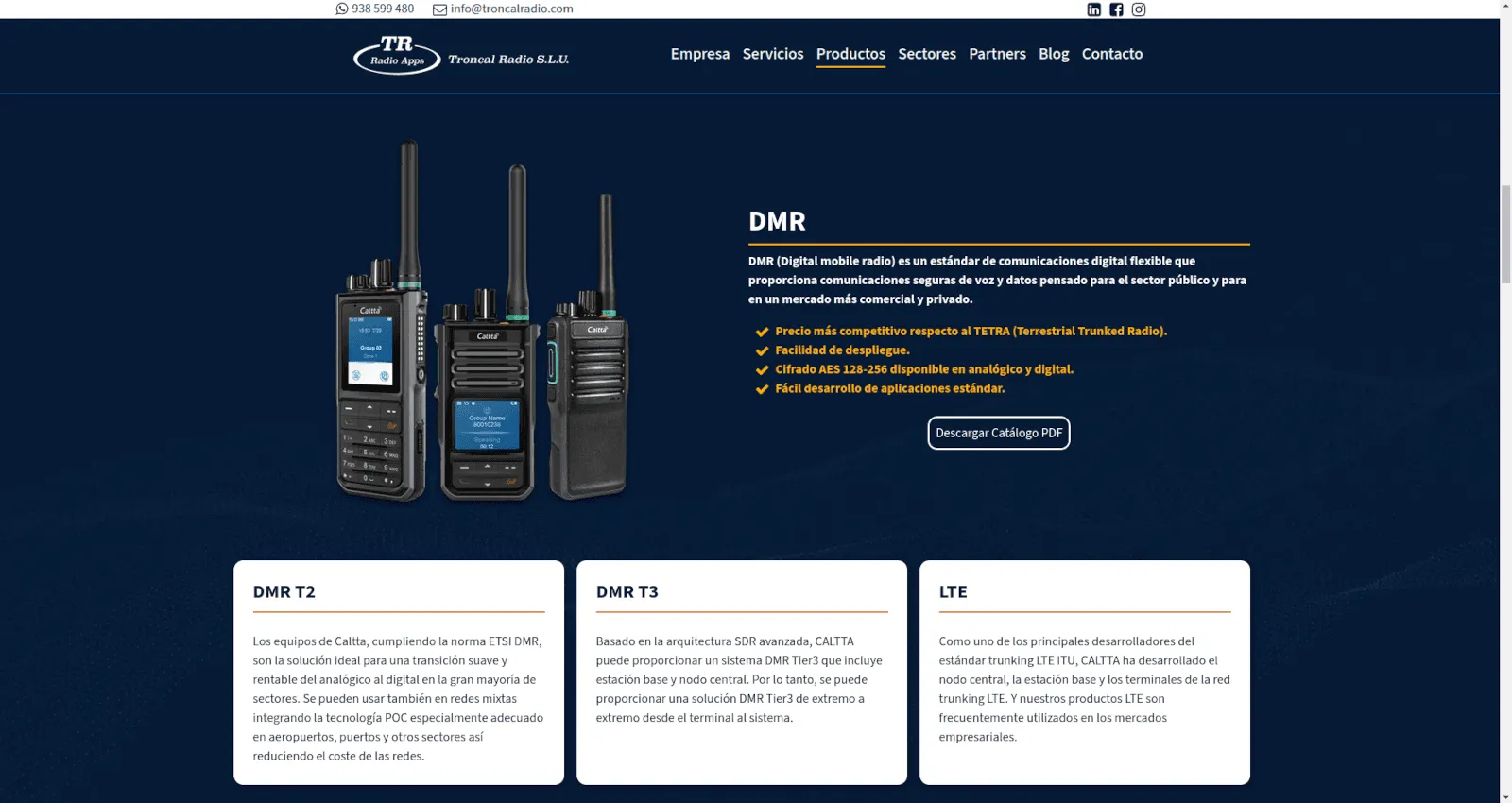The height and width of the screenshot is (803, 1512).
Task: Click the page vertical scrollbar thumb
Action: tap(1505, 234)
